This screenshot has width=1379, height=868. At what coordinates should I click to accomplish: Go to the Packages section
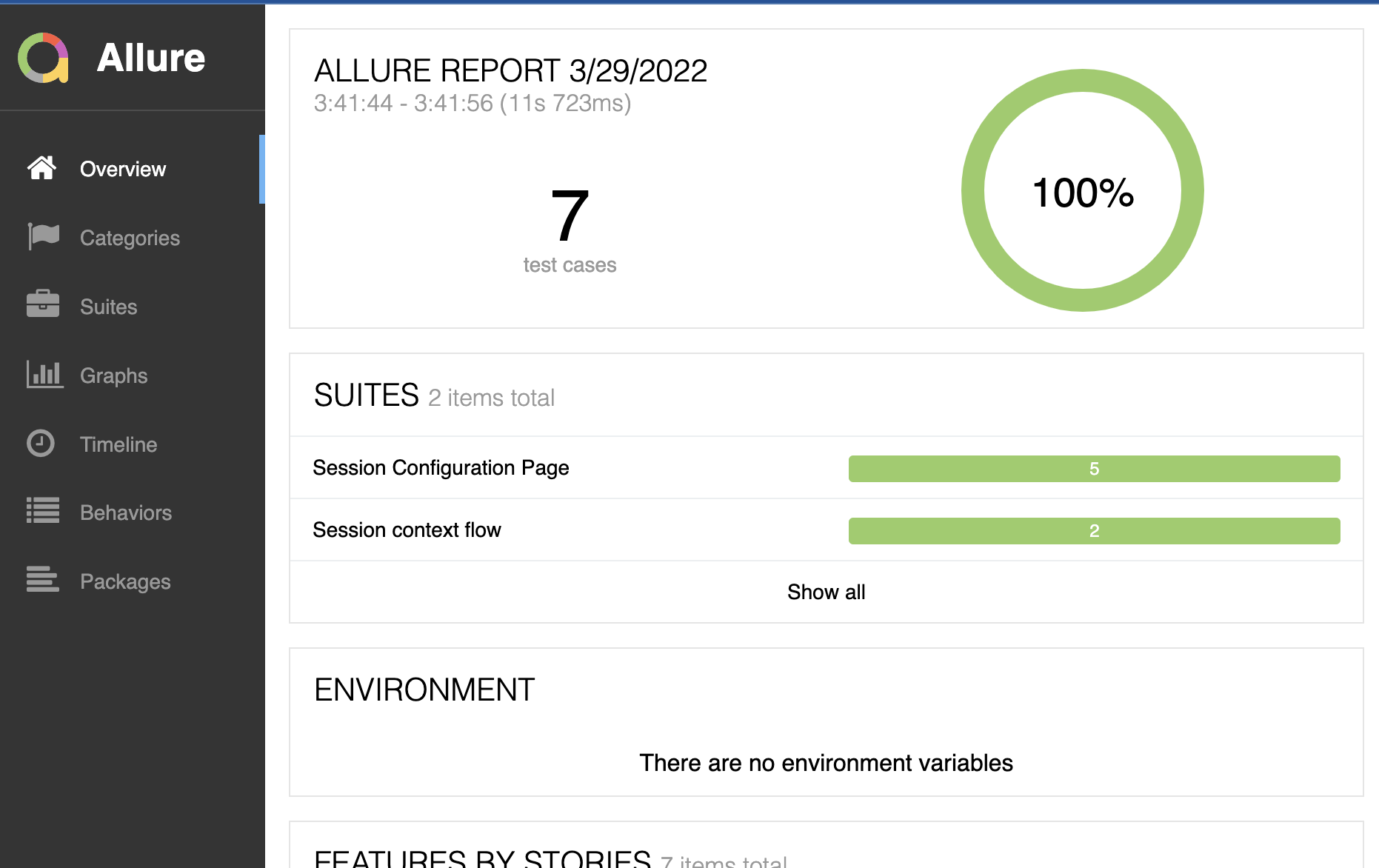[125, 581]
